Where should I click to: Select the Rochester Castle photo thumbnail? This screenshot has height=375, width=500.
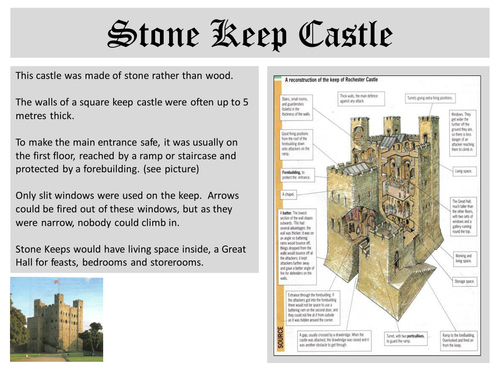pos(57,320)
